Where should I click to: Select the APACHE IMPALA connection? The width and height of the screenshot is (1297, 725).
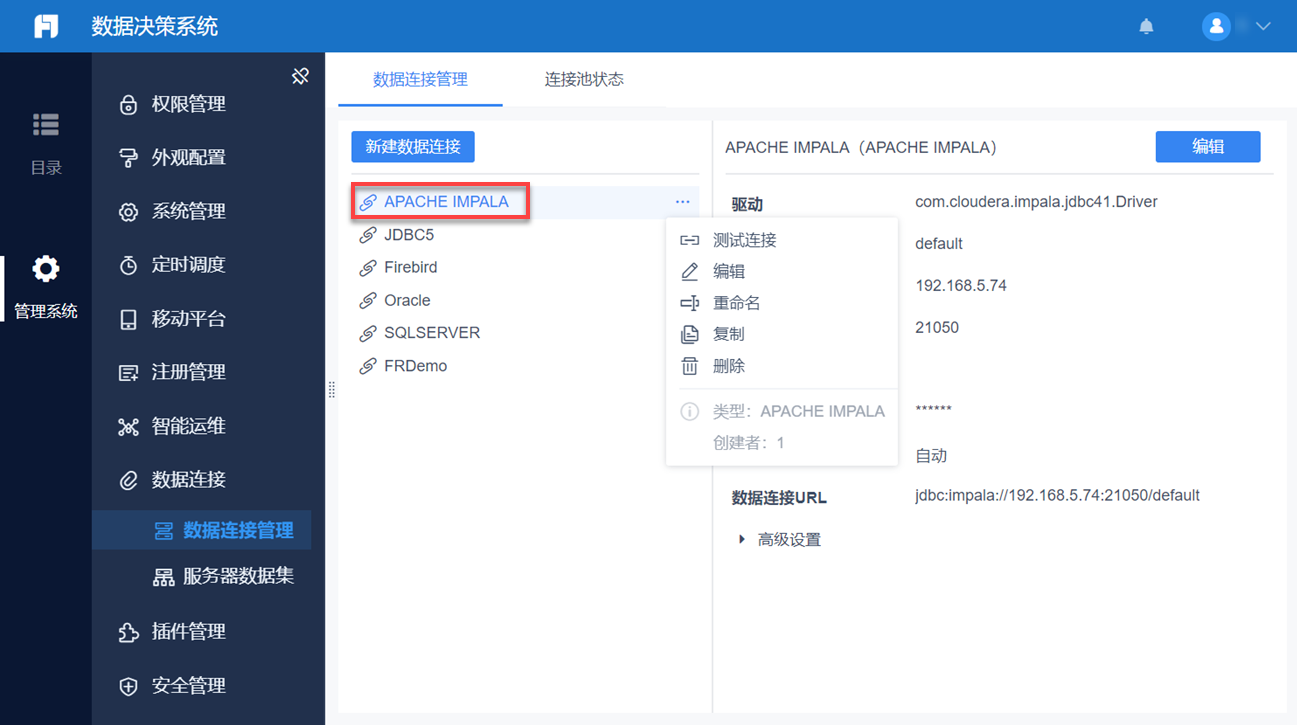tap(446, 202)
